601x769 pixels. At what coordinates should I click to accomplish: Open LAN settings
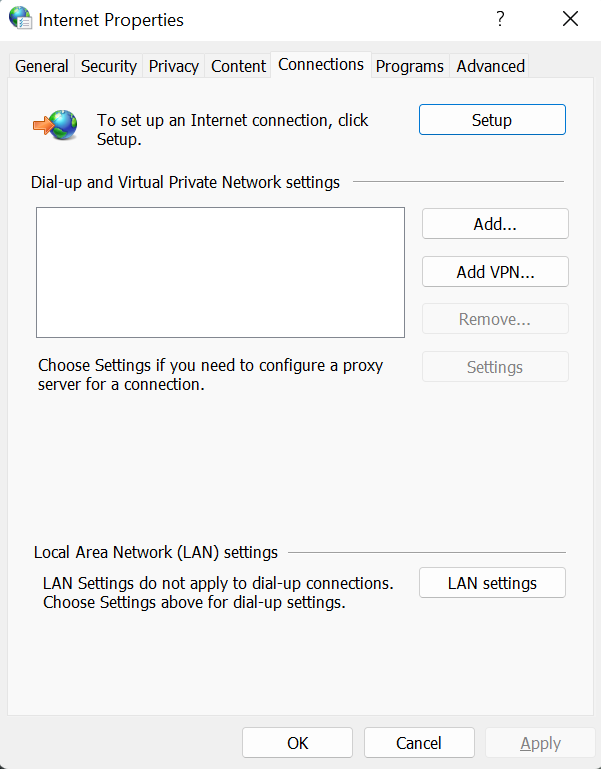point(492,583)
